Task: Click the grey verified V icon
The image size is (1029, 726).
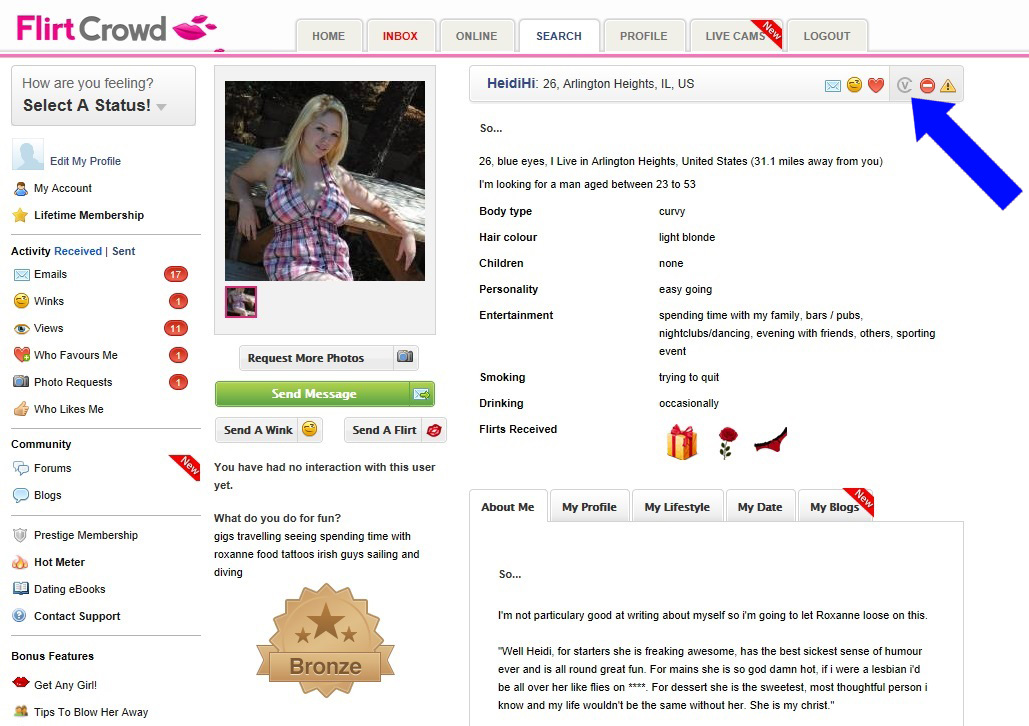Action: point(904,85)
